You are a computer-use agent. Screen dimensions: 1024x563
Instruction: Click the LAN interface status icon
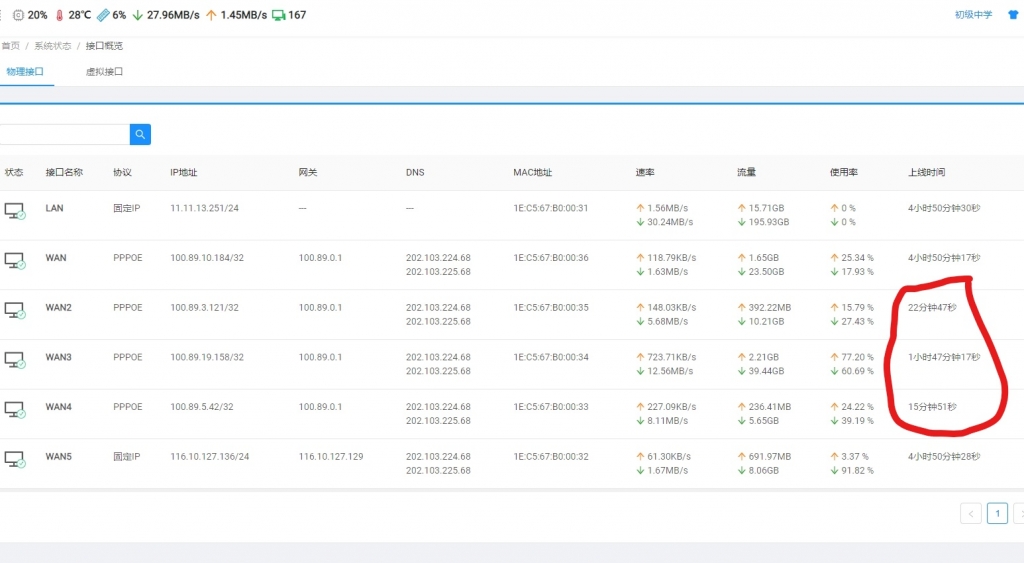pyautogui.click(x=15, y=211)
